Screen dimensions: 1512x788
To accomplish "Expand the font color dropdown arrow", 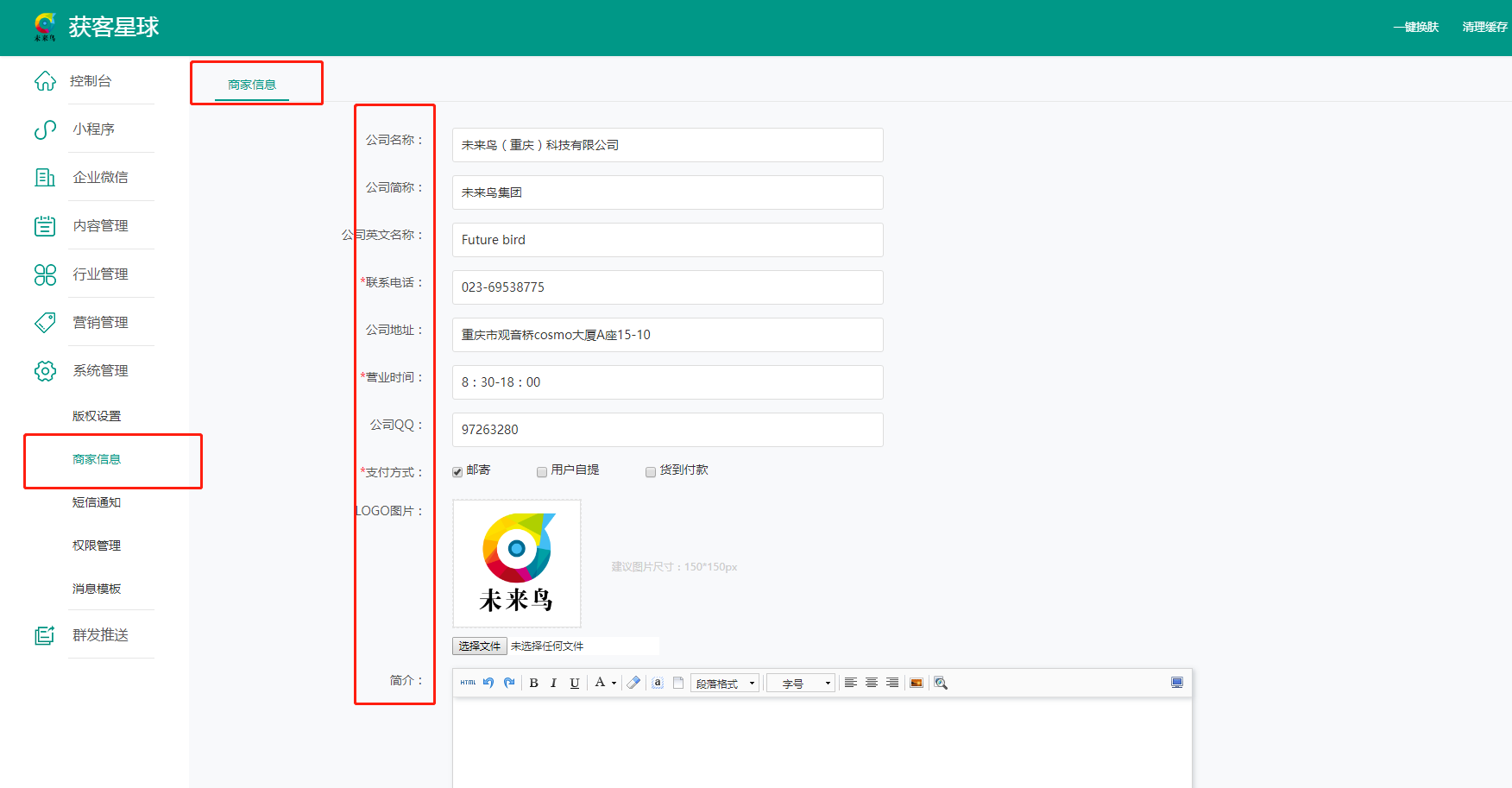I will click(614, 684).
